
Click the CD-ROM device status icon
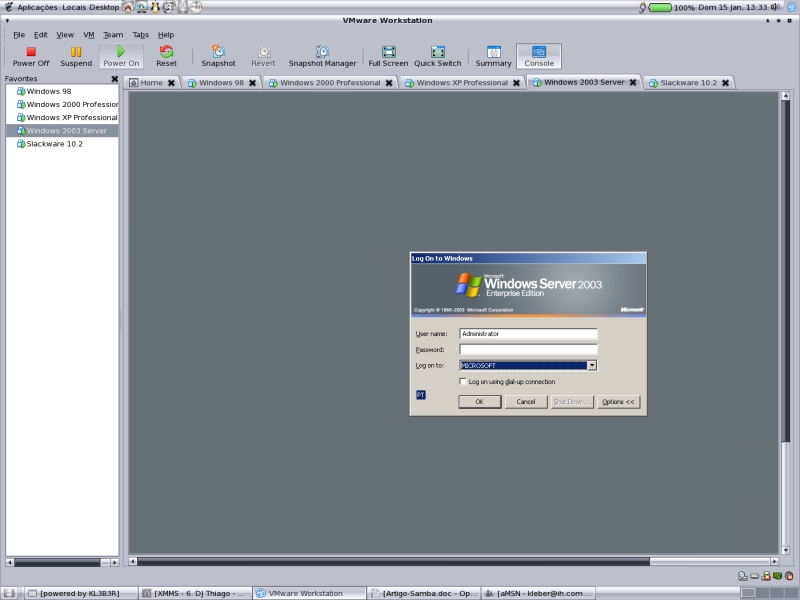(743, 576)
